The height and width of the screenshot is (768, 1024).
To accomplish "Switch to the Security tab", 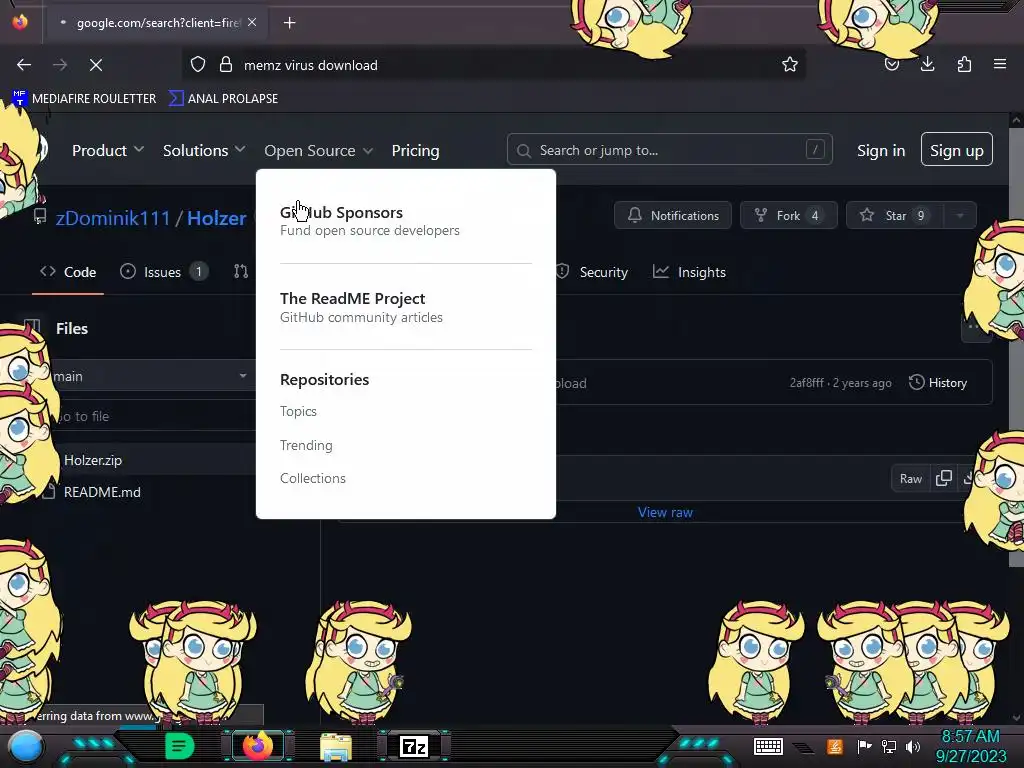I will pyautogui.click(x=592, y=272).
